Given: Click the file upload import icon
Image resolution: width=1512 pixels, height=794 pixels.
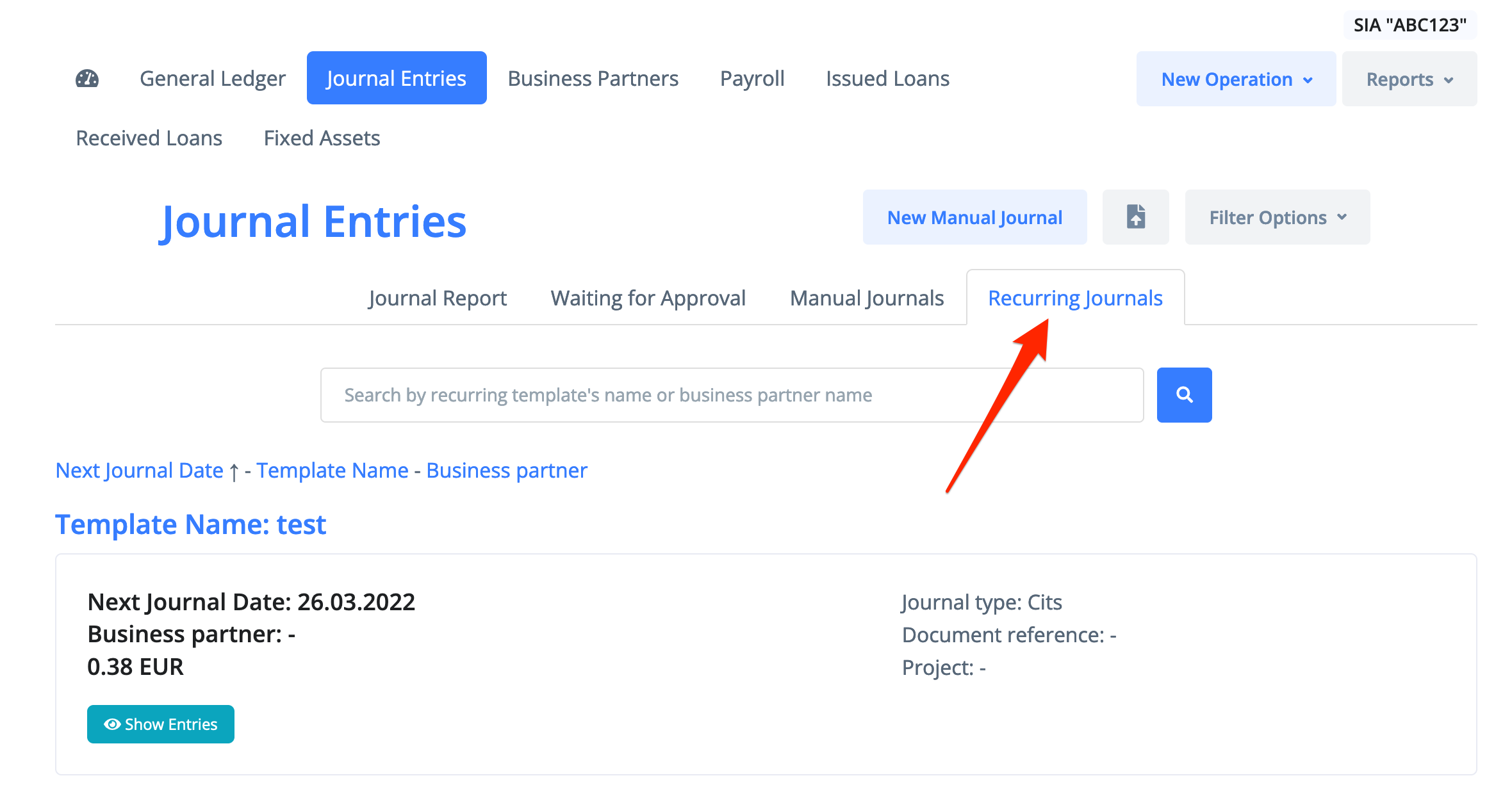Looking at the screenshot, I should point(1135,217).
